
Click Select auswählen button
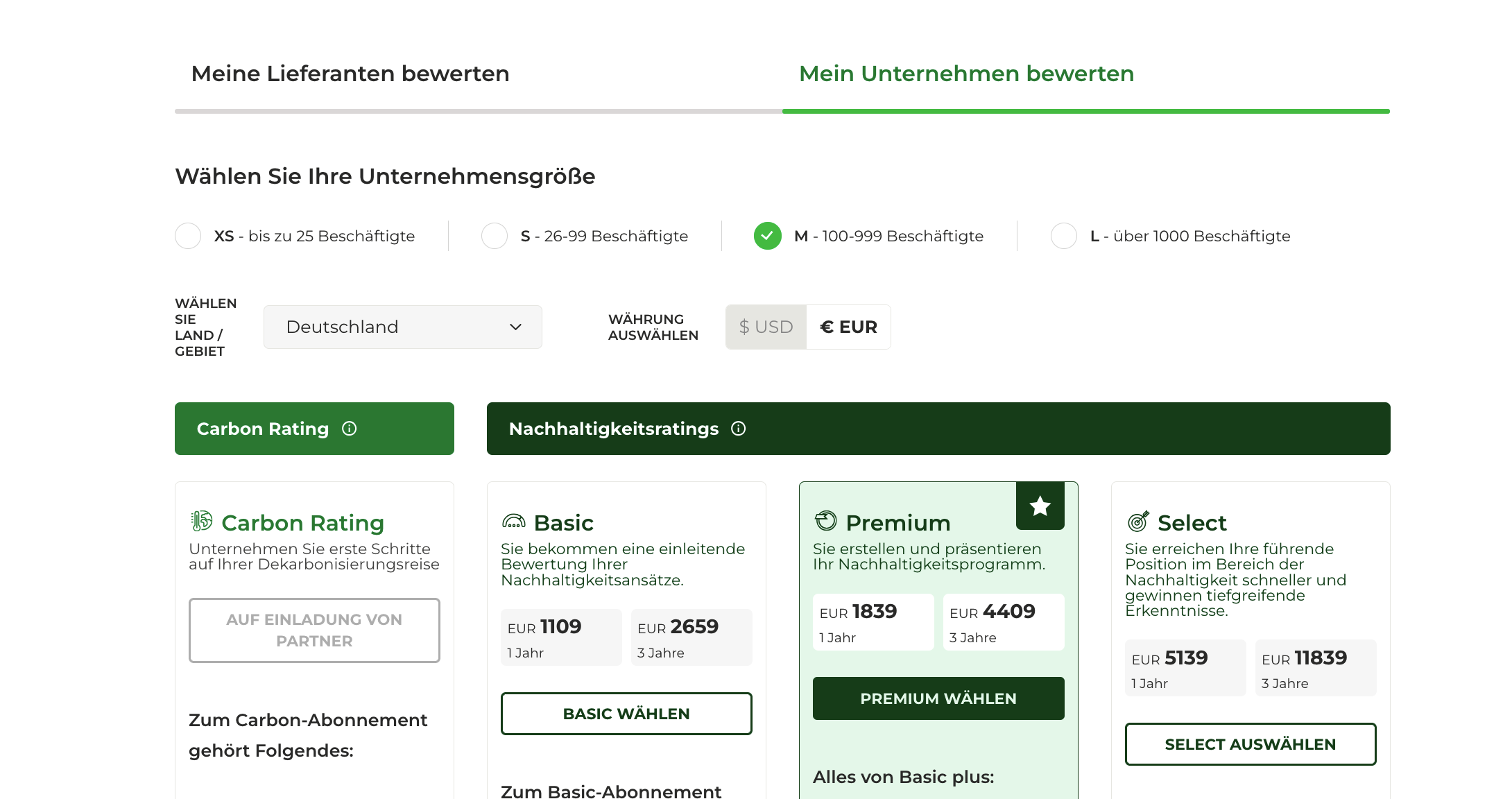click(x=1251, y=744)
